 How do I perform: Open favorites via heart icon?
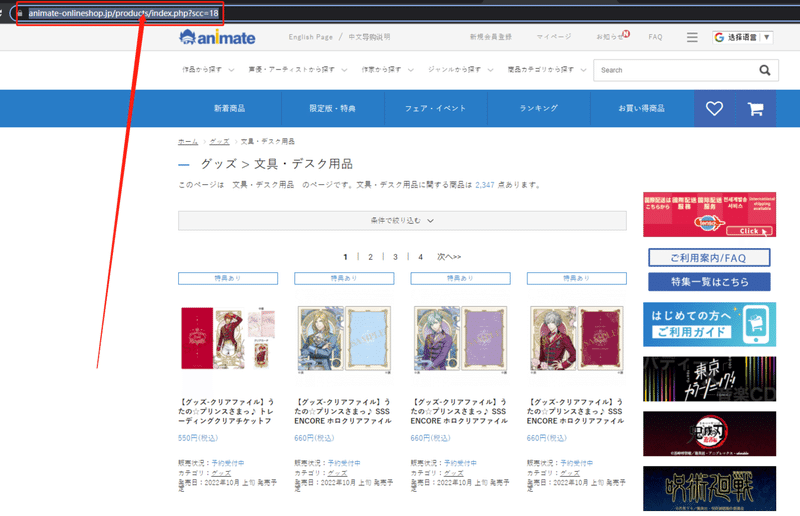point(714,108)
